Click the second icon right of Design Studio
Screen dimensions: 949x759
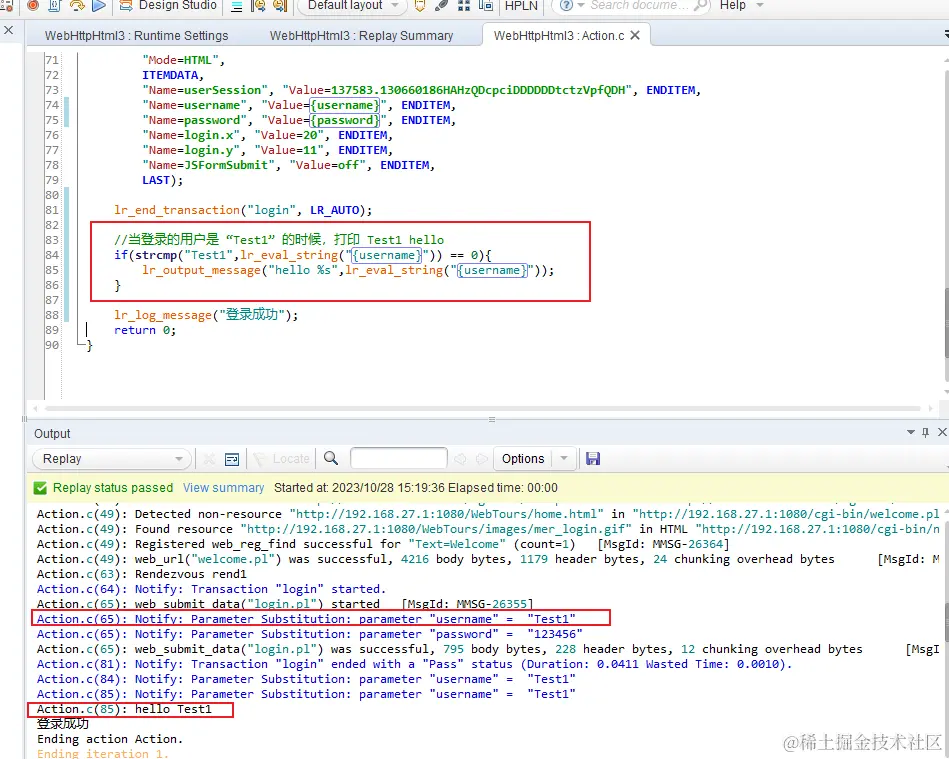click(x=258, y=6)
